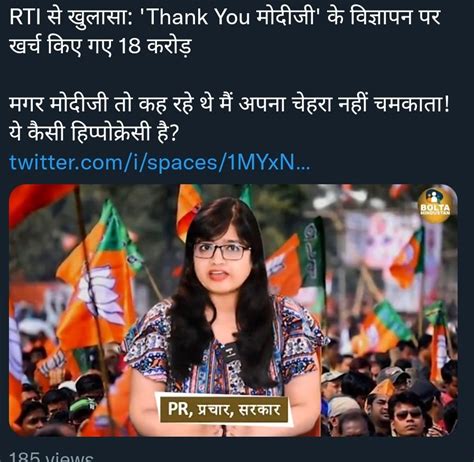Click the man wearing sunglasses in crowd

click(x=408, y=415)
